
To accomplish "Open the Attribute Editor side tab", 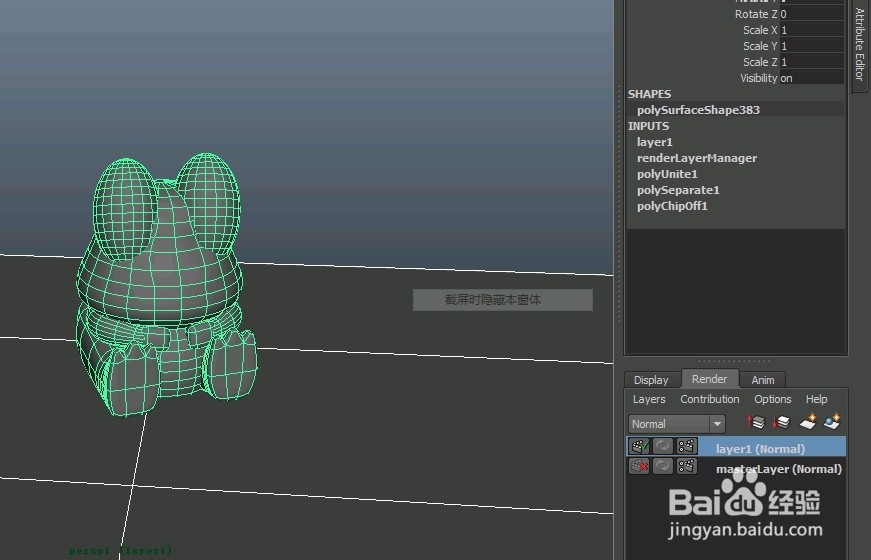I will pyautogui.click(x=859, y=44).
